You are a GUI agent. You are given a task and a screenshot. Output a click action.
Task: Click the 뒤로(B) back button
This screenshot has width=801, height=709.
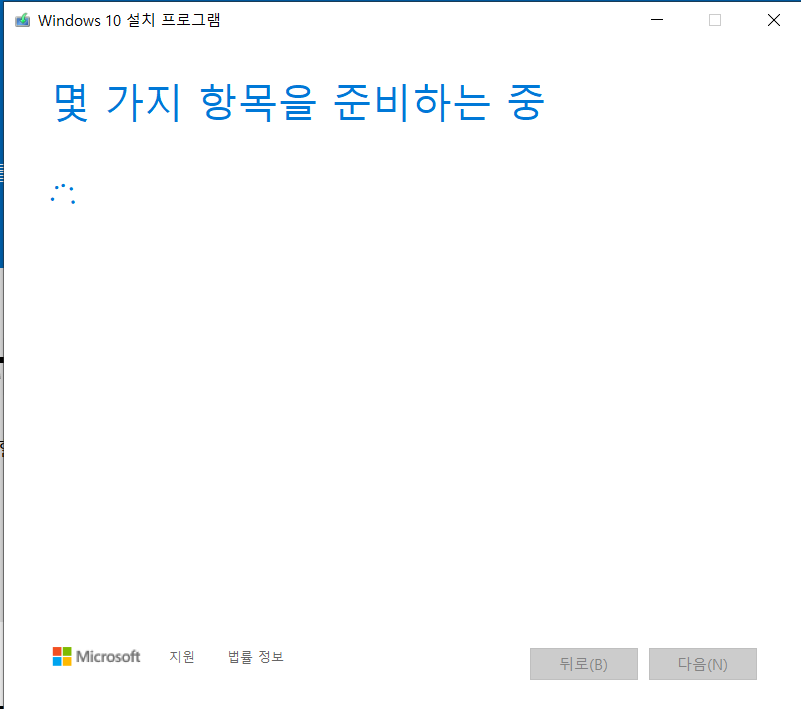[x=584, y=664]
